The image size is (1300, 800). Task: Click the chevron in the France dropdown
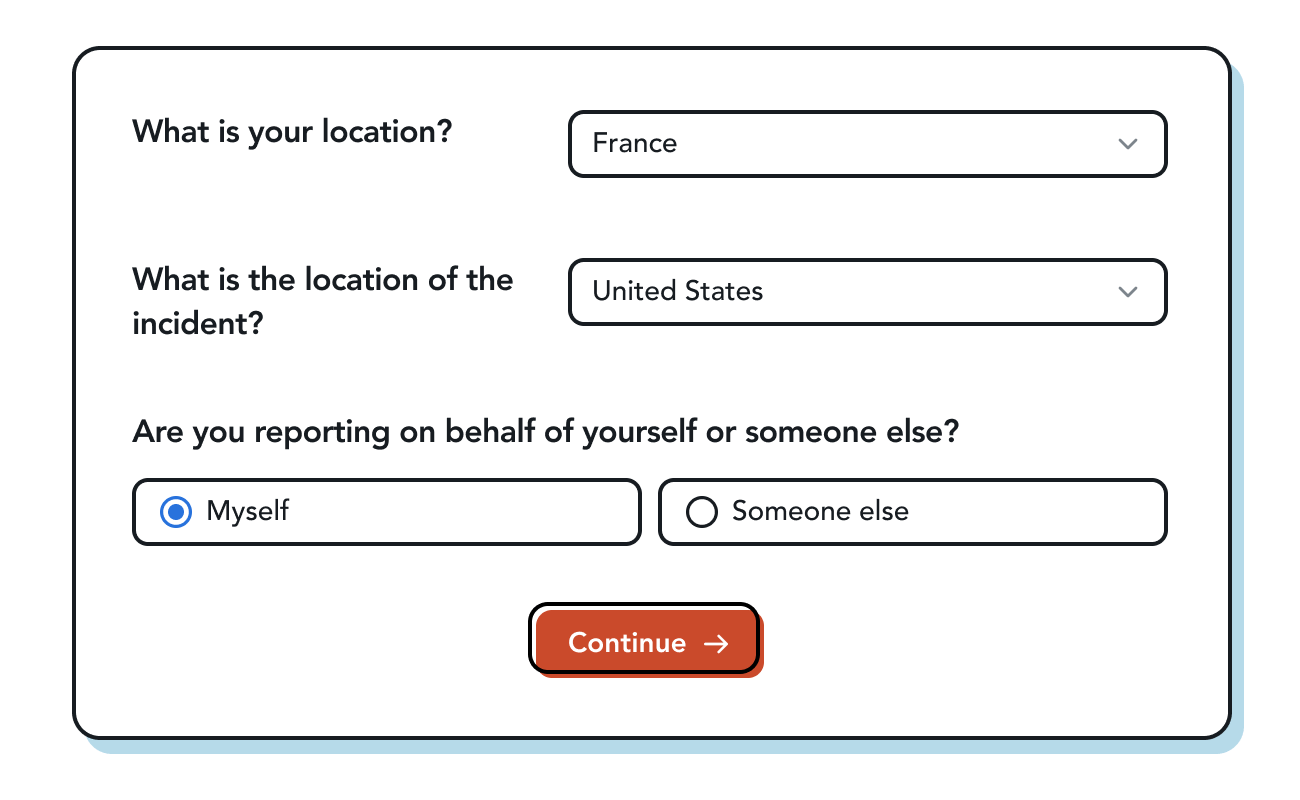pyautogui.click(x=1127, y=144)
